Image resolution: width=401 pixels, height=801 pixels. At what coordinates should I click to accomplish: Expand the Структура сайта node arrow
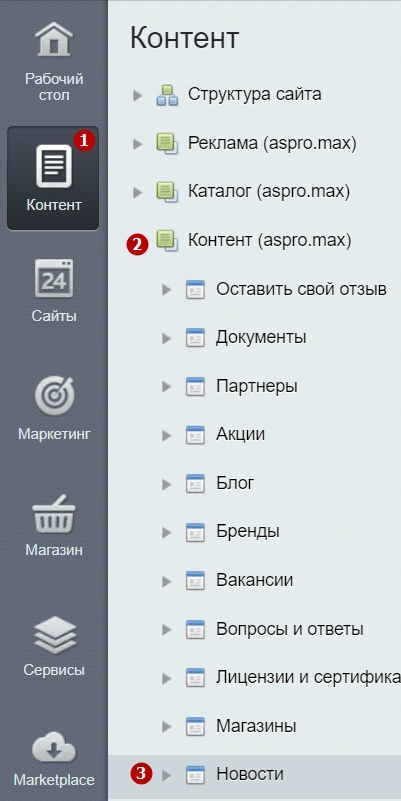pos(137,96)
